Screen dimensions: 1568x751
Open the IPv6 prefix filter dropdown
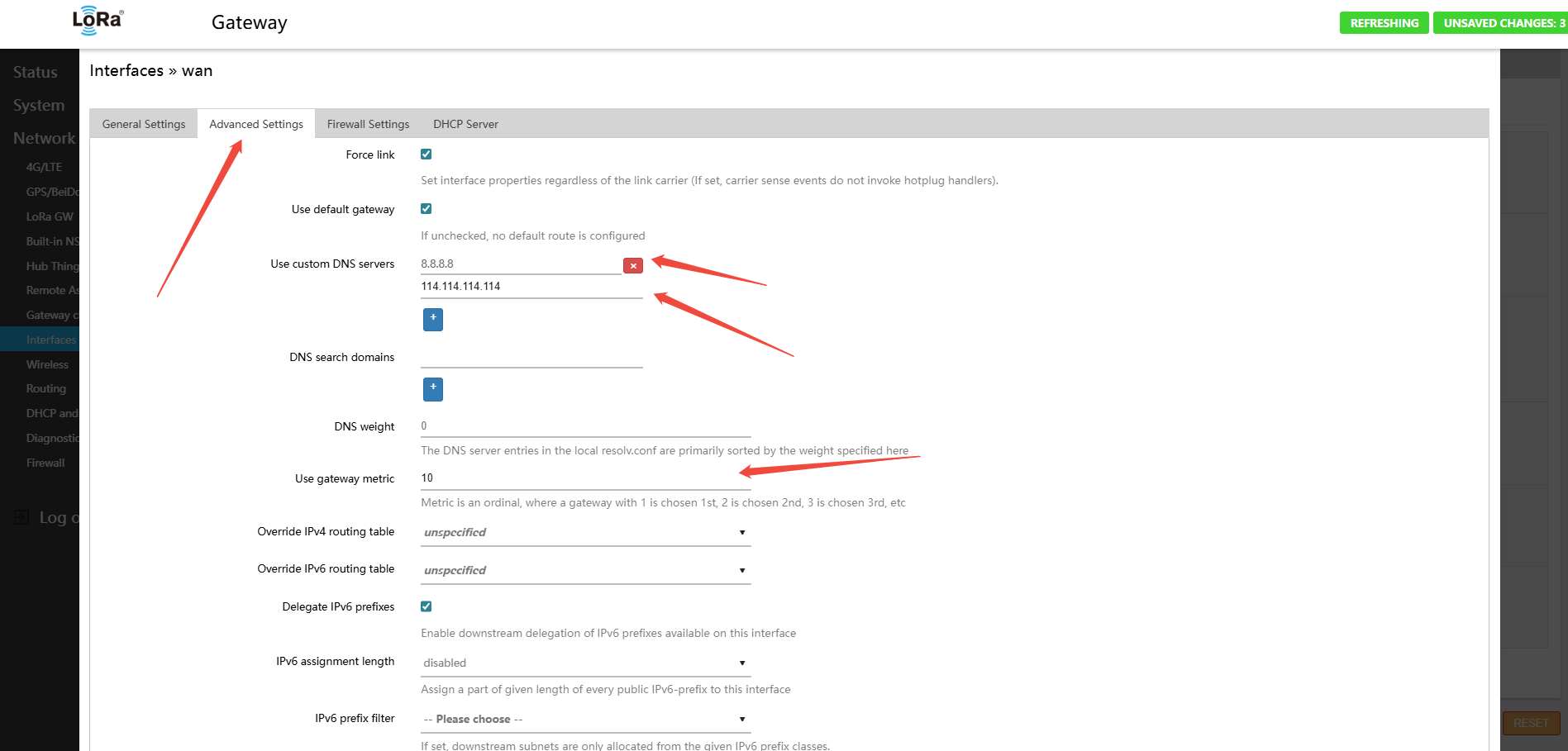pyautogui.click(x=585, y=720)
